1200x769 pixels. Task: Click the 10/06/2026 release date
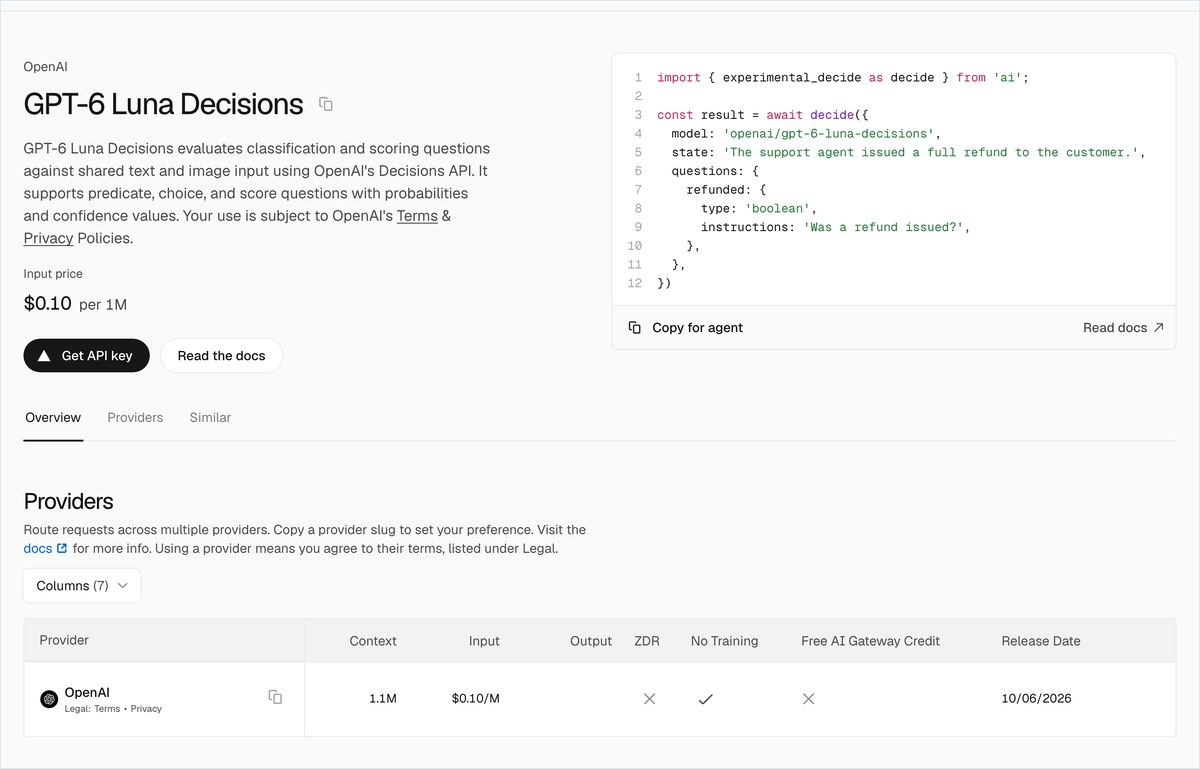(1036, 699)
